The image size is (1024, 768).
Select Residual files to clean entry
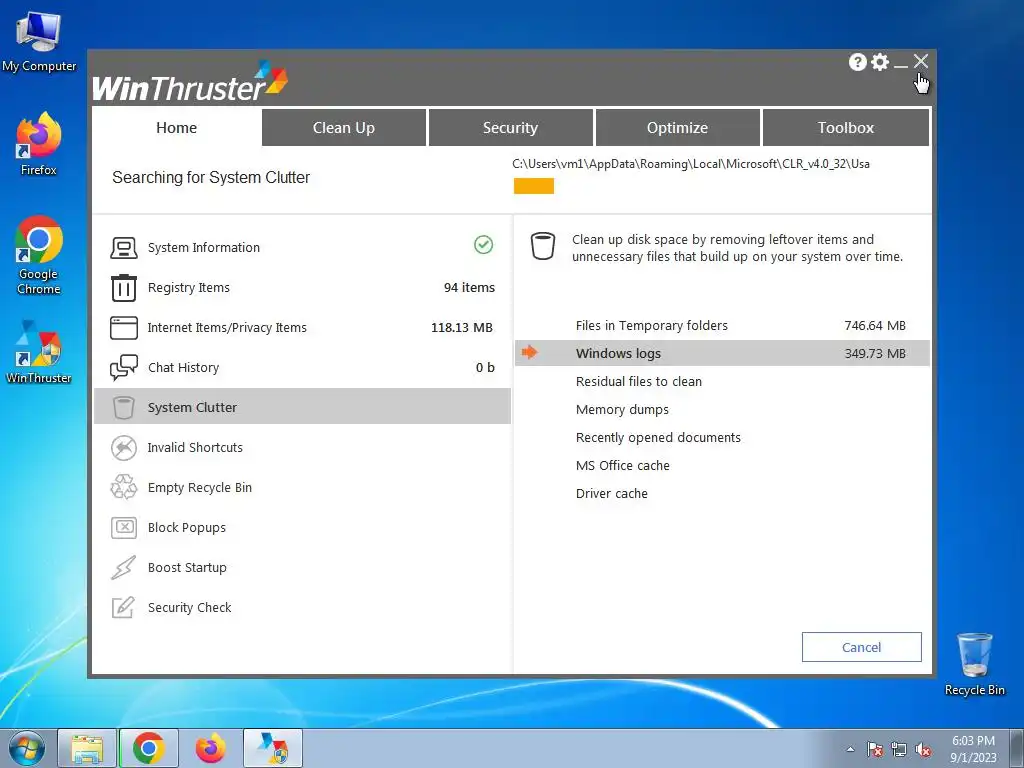coord(639,381)
